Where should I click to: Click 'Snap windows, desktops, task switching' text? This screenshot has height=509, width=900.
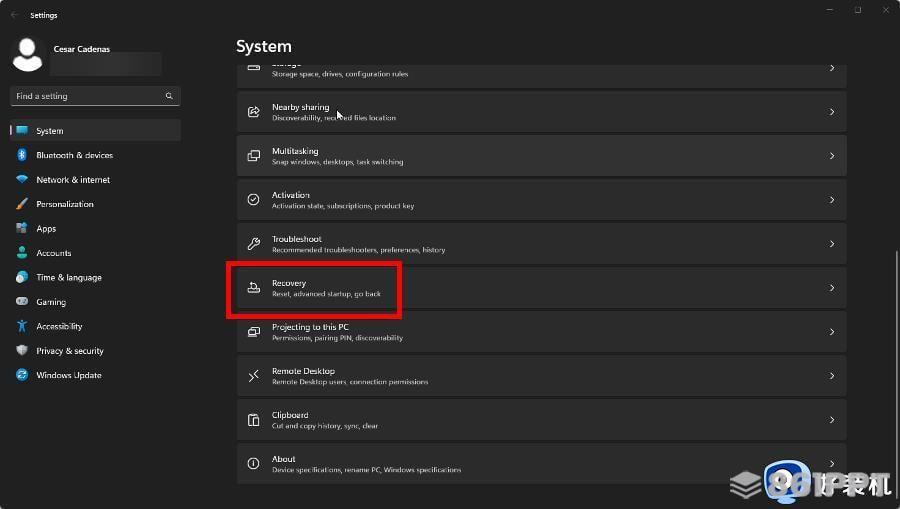[x=338, y=162]
